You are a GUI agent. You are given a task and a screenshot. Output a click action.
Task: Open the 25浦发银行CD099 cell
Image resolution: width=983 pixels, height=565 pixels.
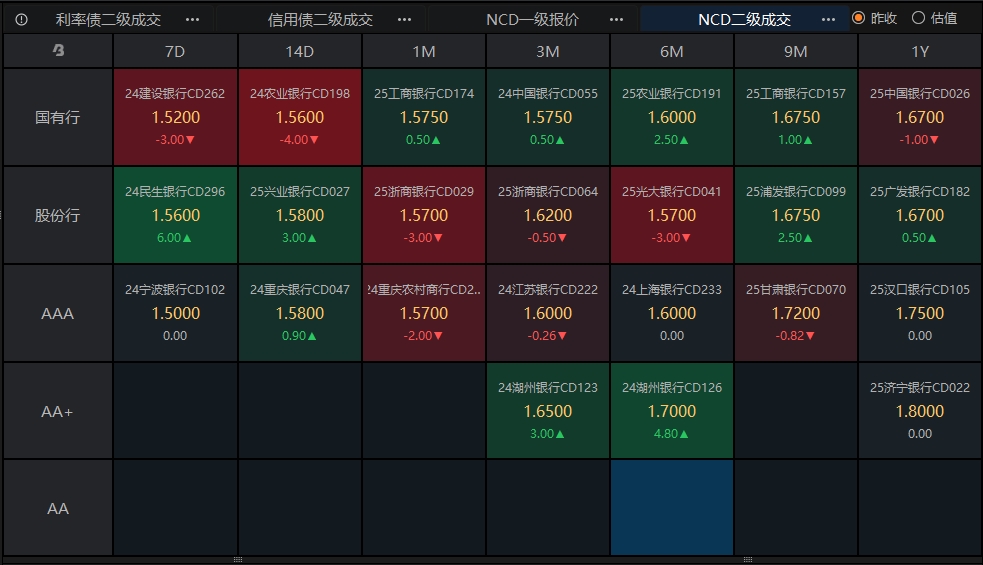tap(796, 215)
